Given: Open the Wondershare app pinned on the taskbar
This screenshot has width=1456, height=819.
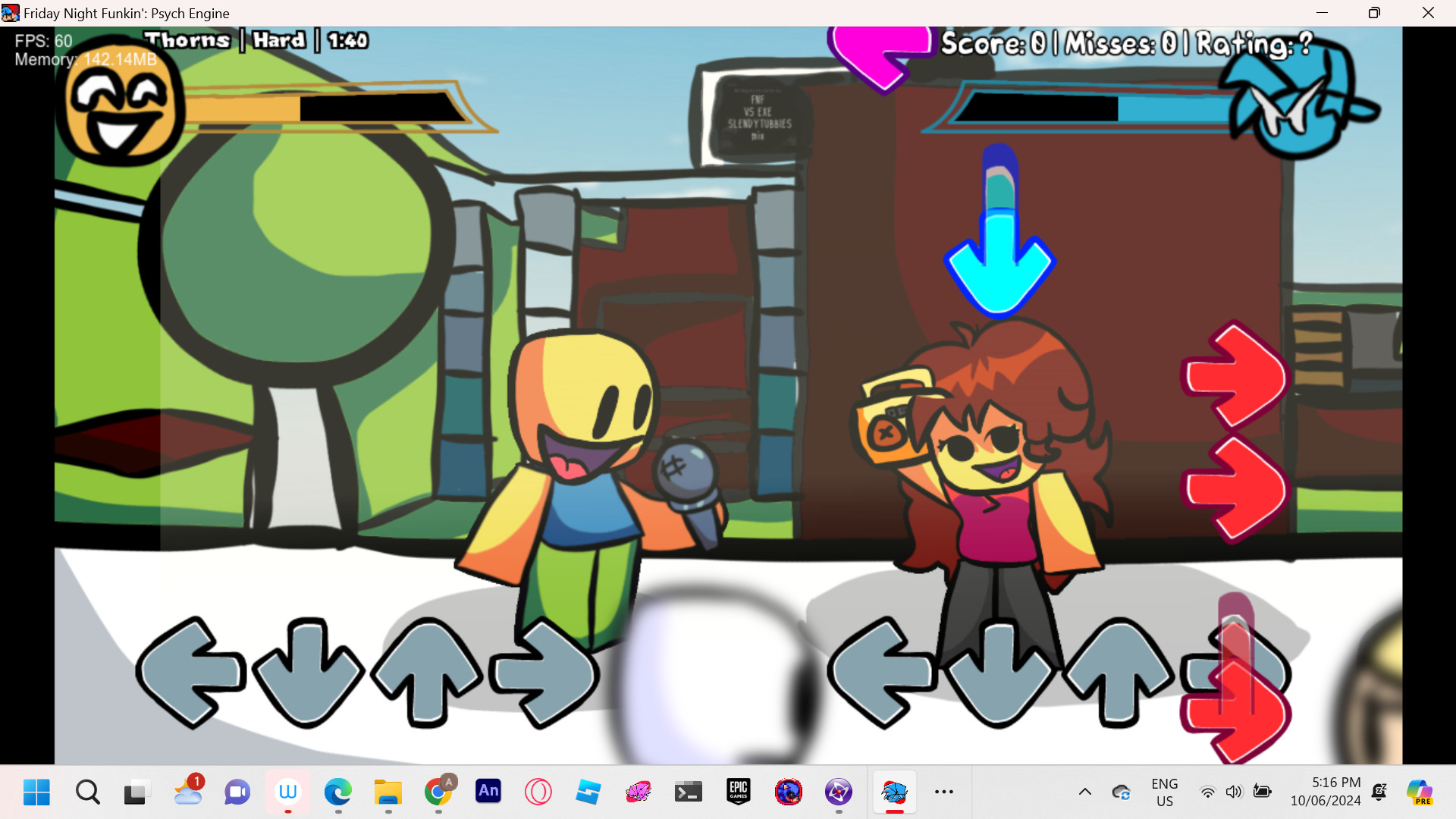Looking at the screenshot, I should (x=288, y=792).
